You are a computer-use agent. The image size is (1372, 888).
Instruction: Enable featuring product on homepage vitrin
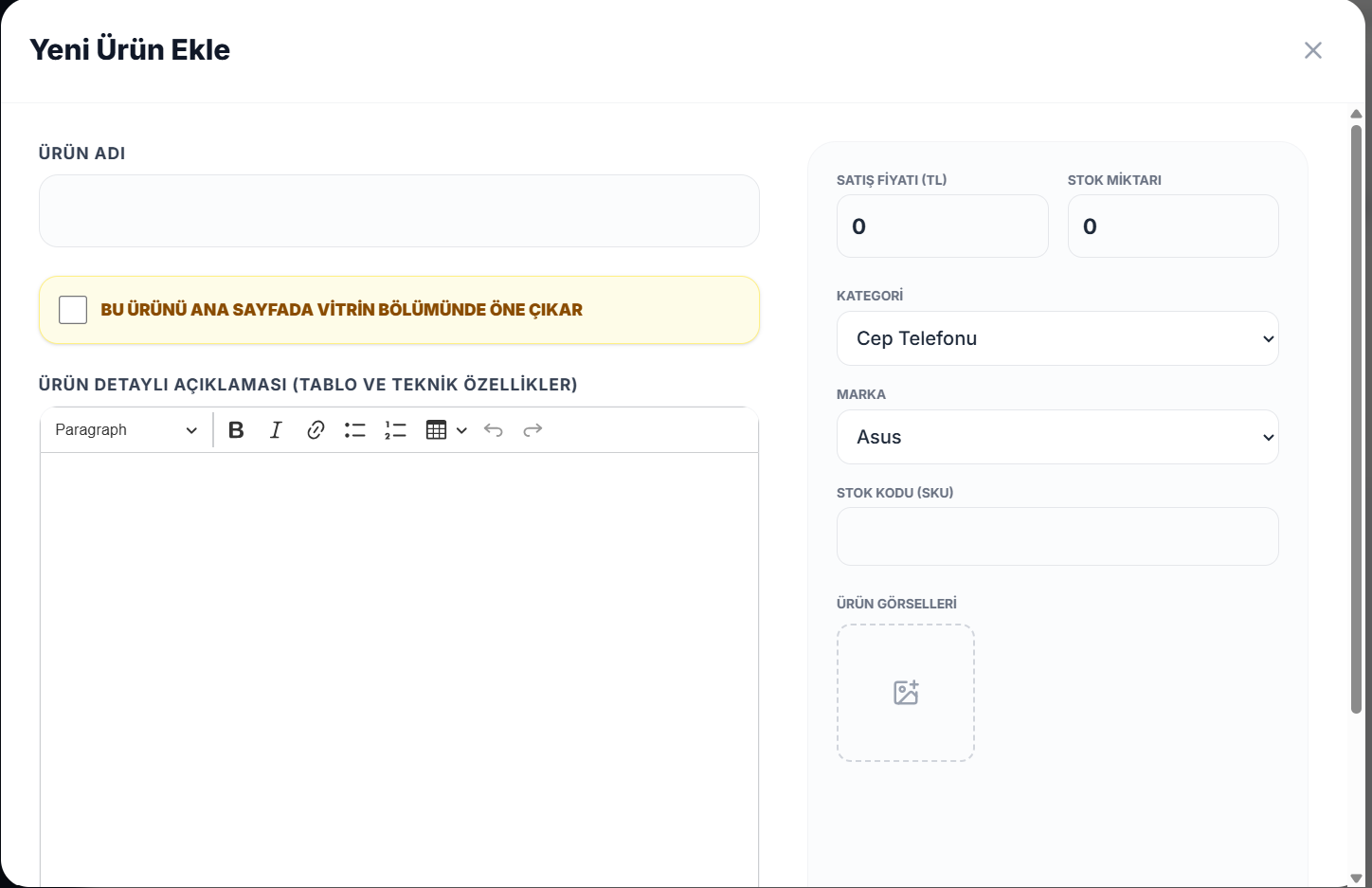click(73, 310)
